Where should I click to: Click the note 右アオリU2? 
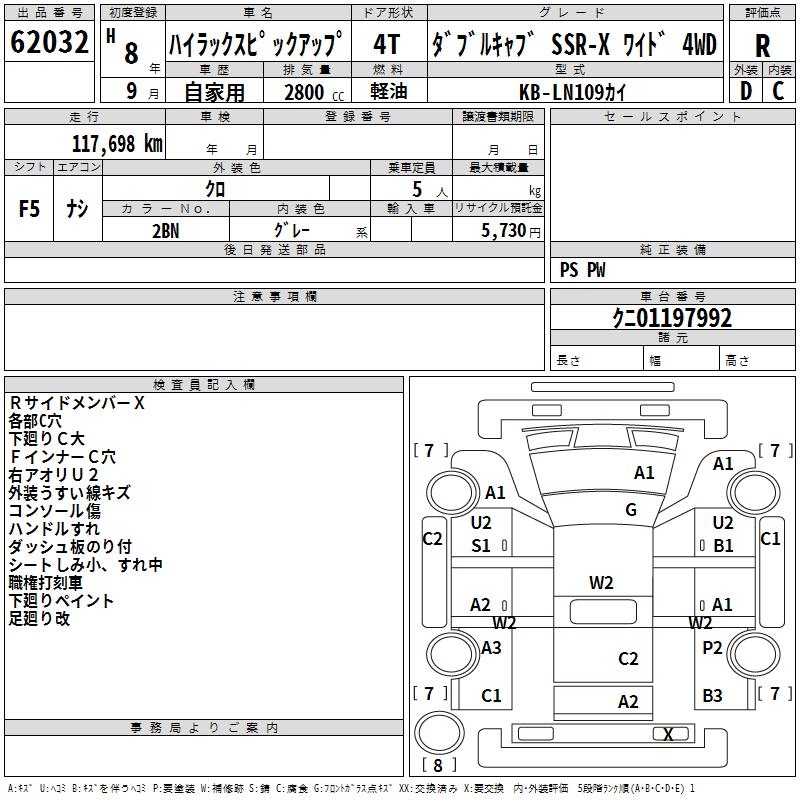pyautogui.click(x=54, y=475)
